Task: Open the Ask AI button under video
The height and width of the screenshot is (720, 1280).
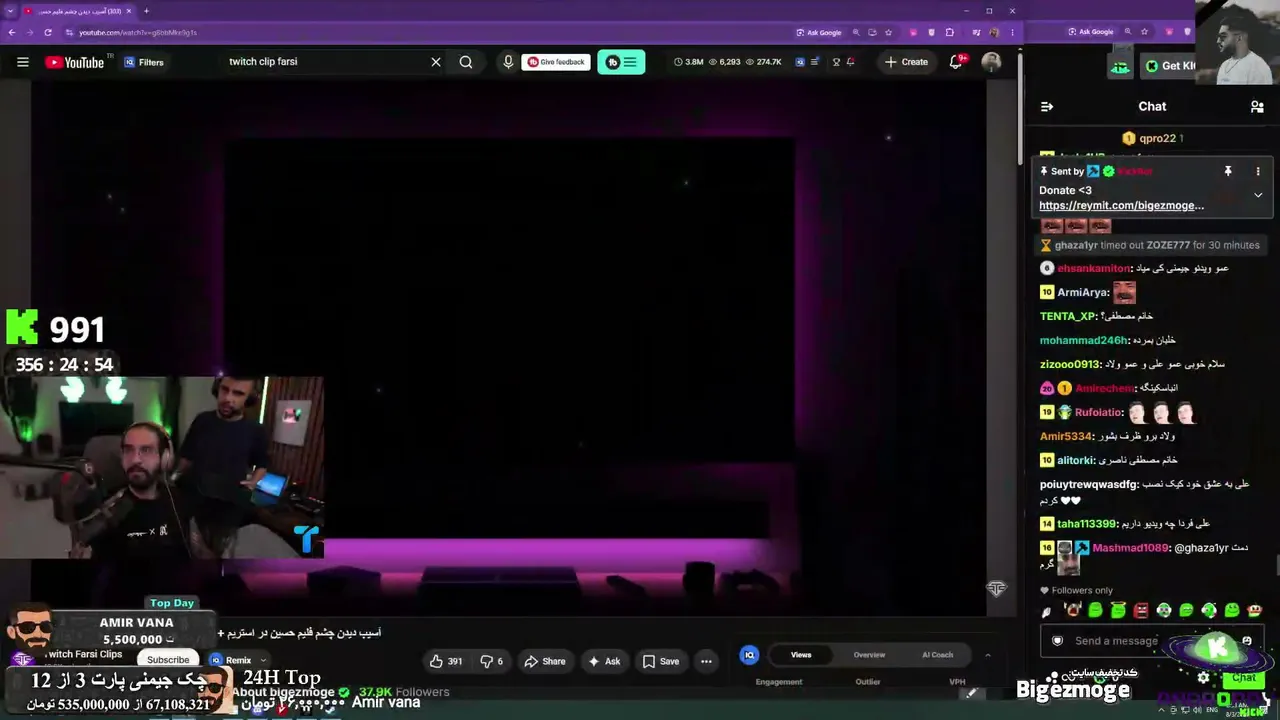Action: tap(604, 661)
